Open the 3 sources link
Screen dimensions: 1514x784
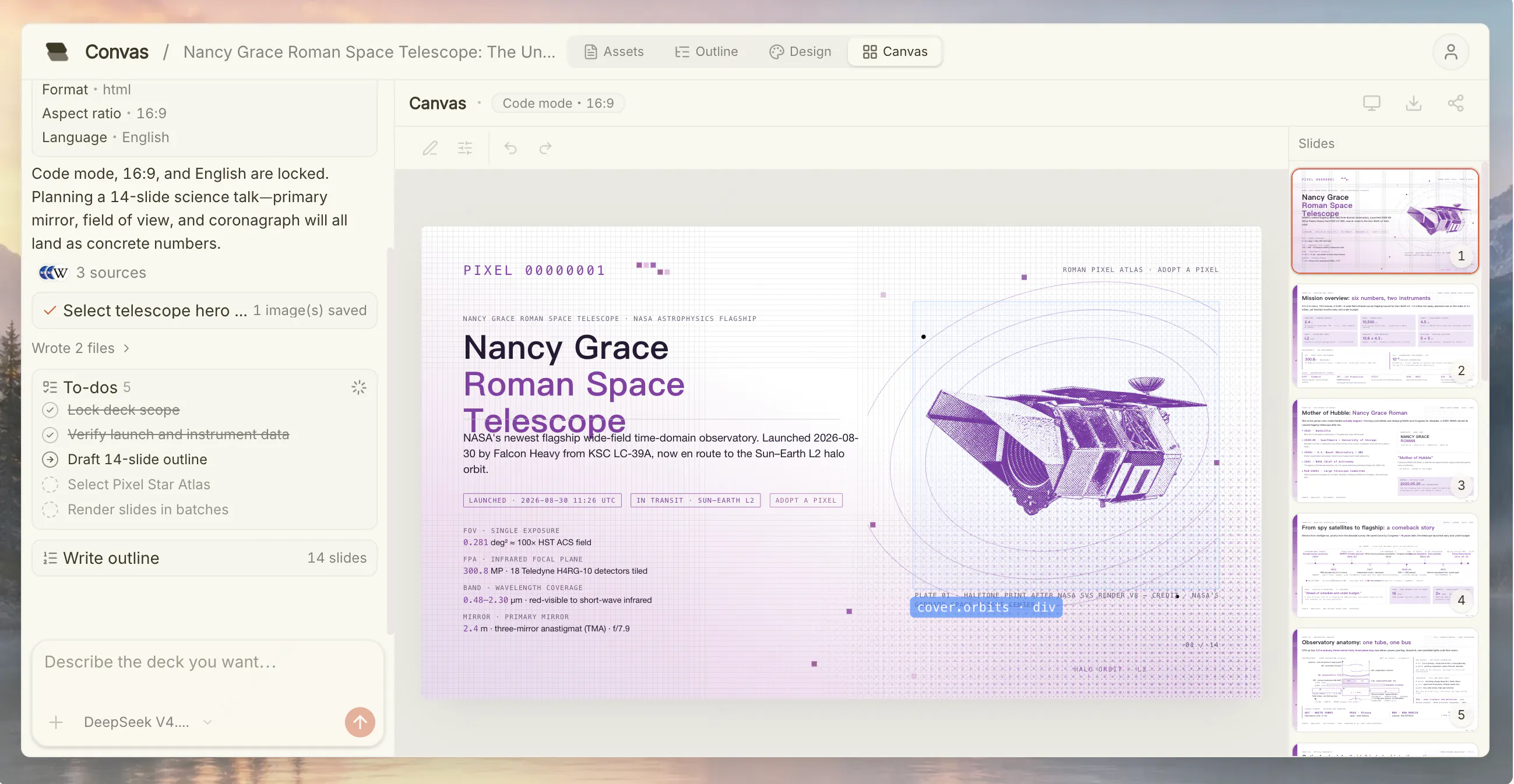tap(93, 273)
